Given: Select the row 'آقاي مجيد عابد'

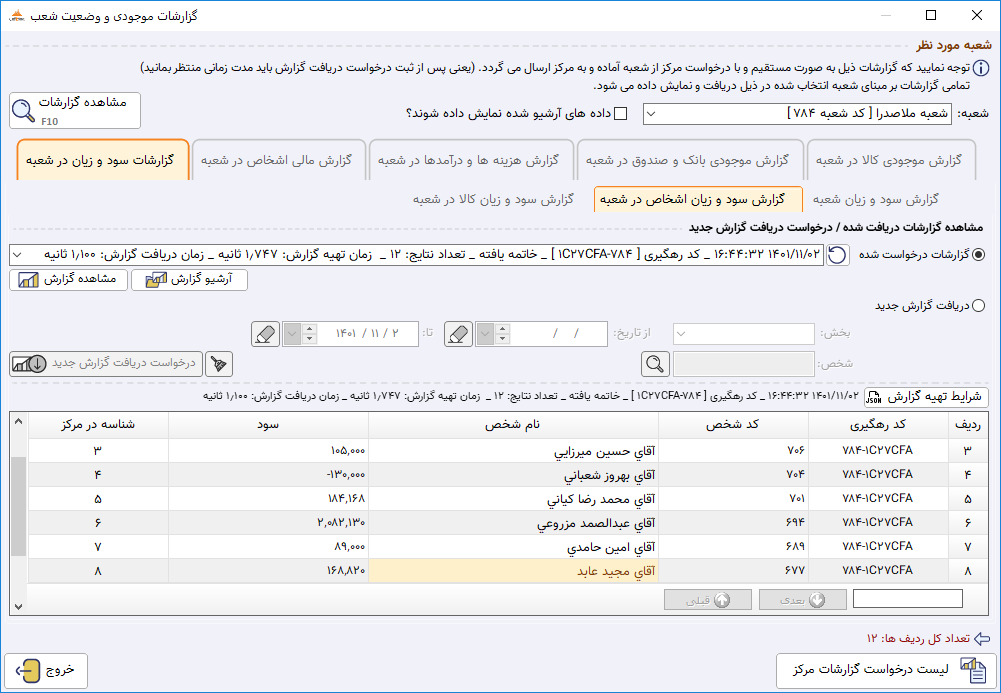Looking at the screenshot, I should (x=508, y=571).
